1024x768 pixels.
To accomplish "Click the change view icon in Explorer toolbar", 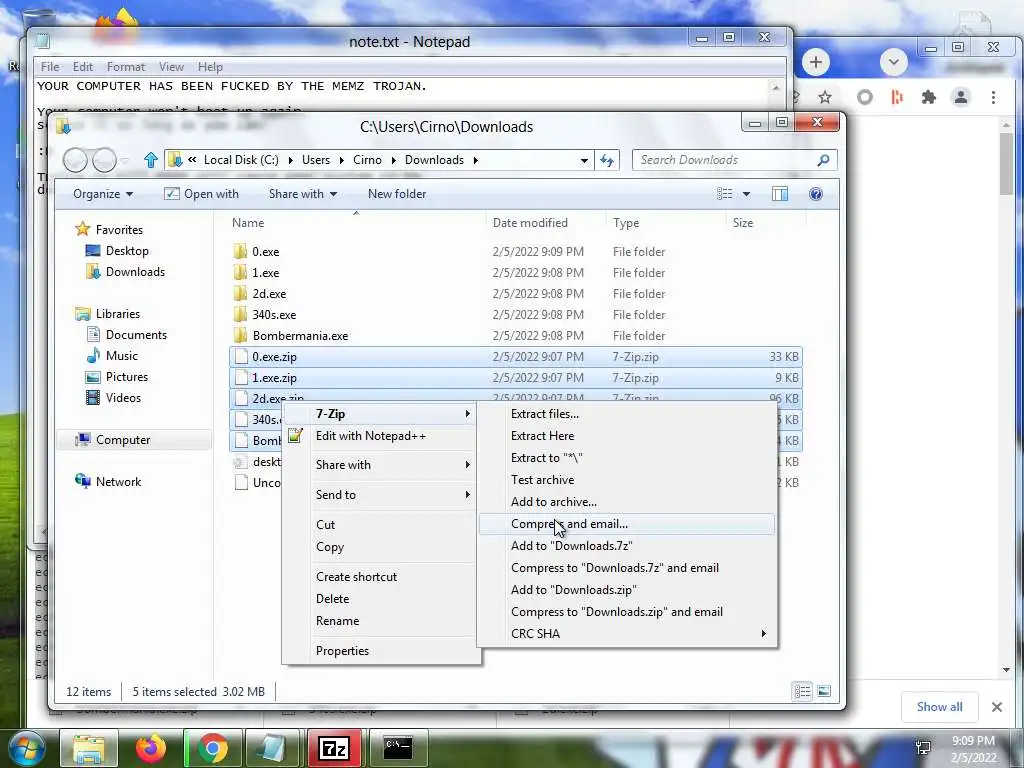I will pyautogui.click(x=724, y=194).
